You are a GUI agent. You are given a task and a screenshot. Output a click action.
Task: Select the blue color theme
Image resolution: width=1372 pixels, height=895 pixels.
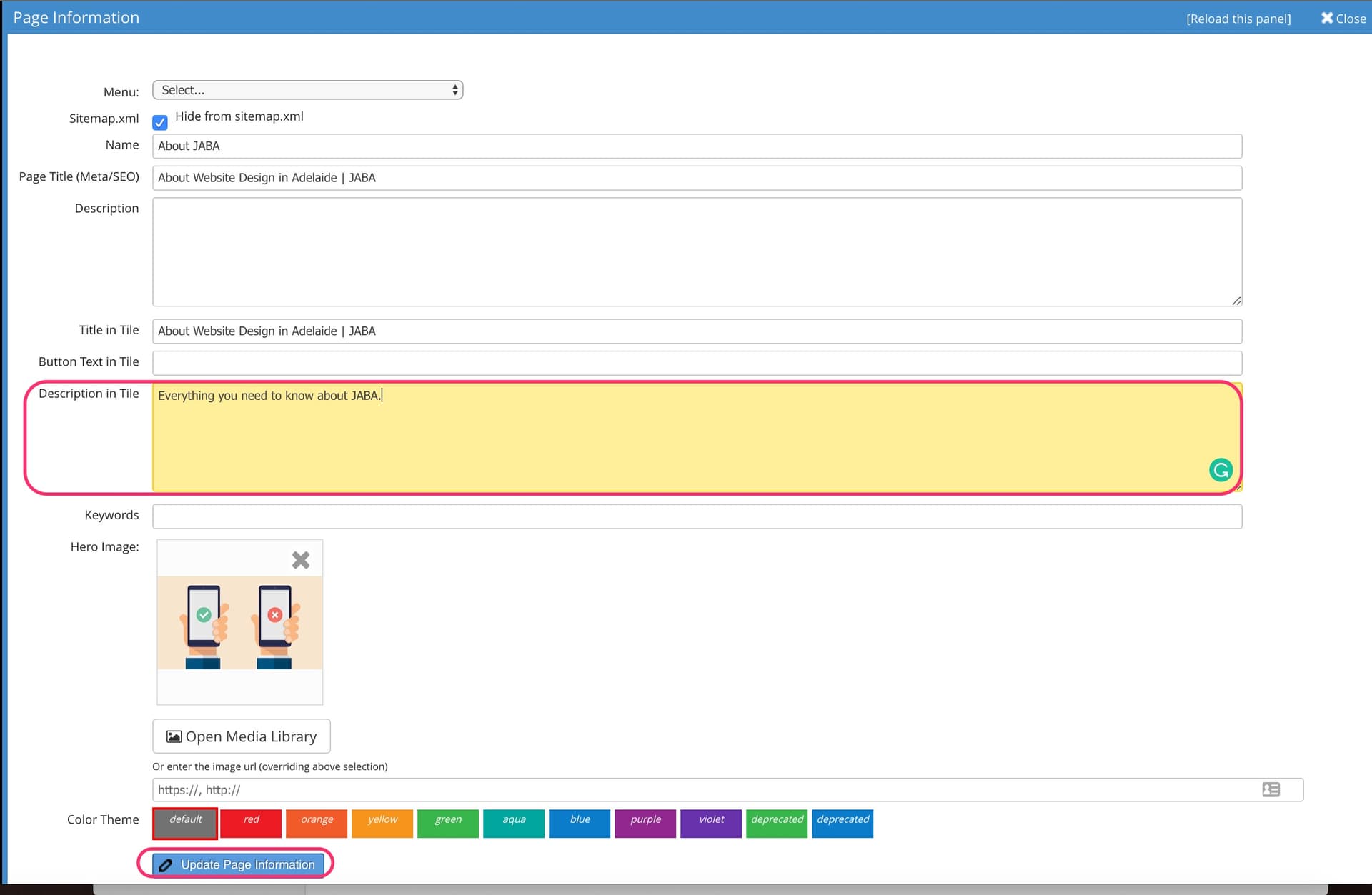[x=580, y=824]
